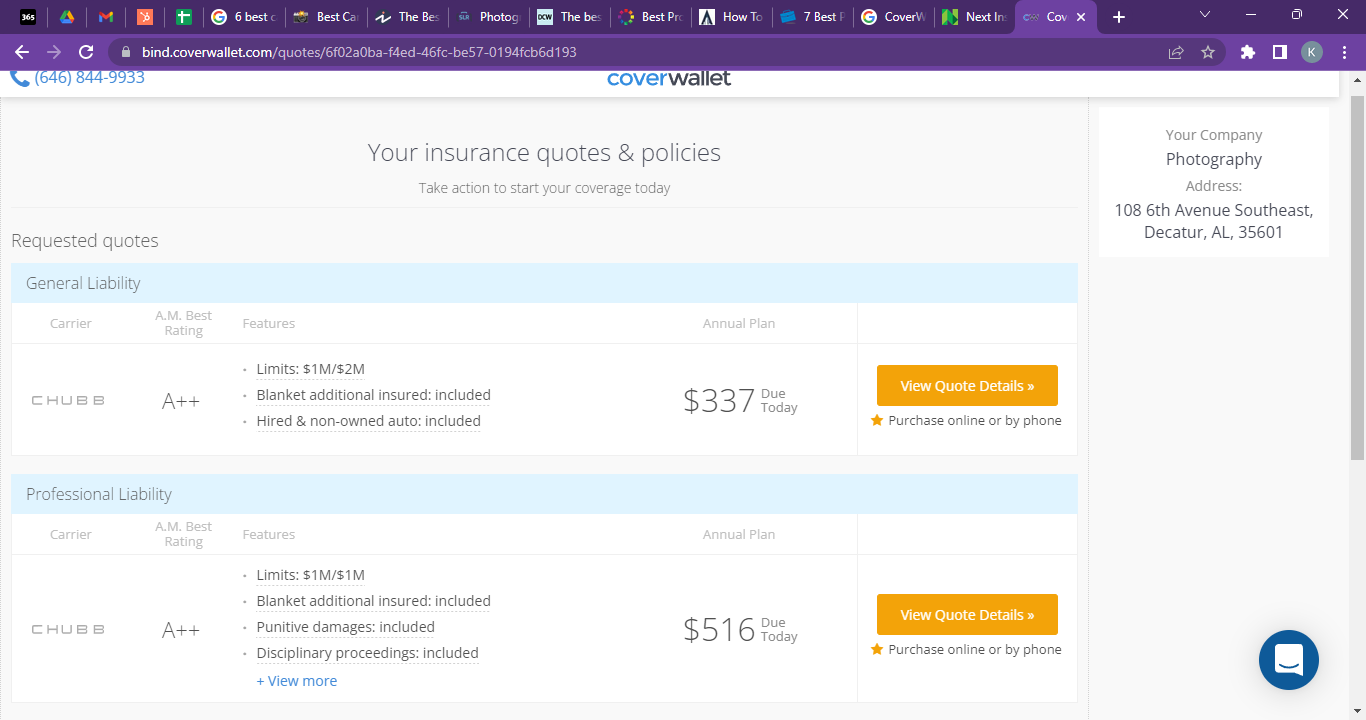1366x720 pixels.
Task: Expand features with View more
Action: click(x=296, y=681)
